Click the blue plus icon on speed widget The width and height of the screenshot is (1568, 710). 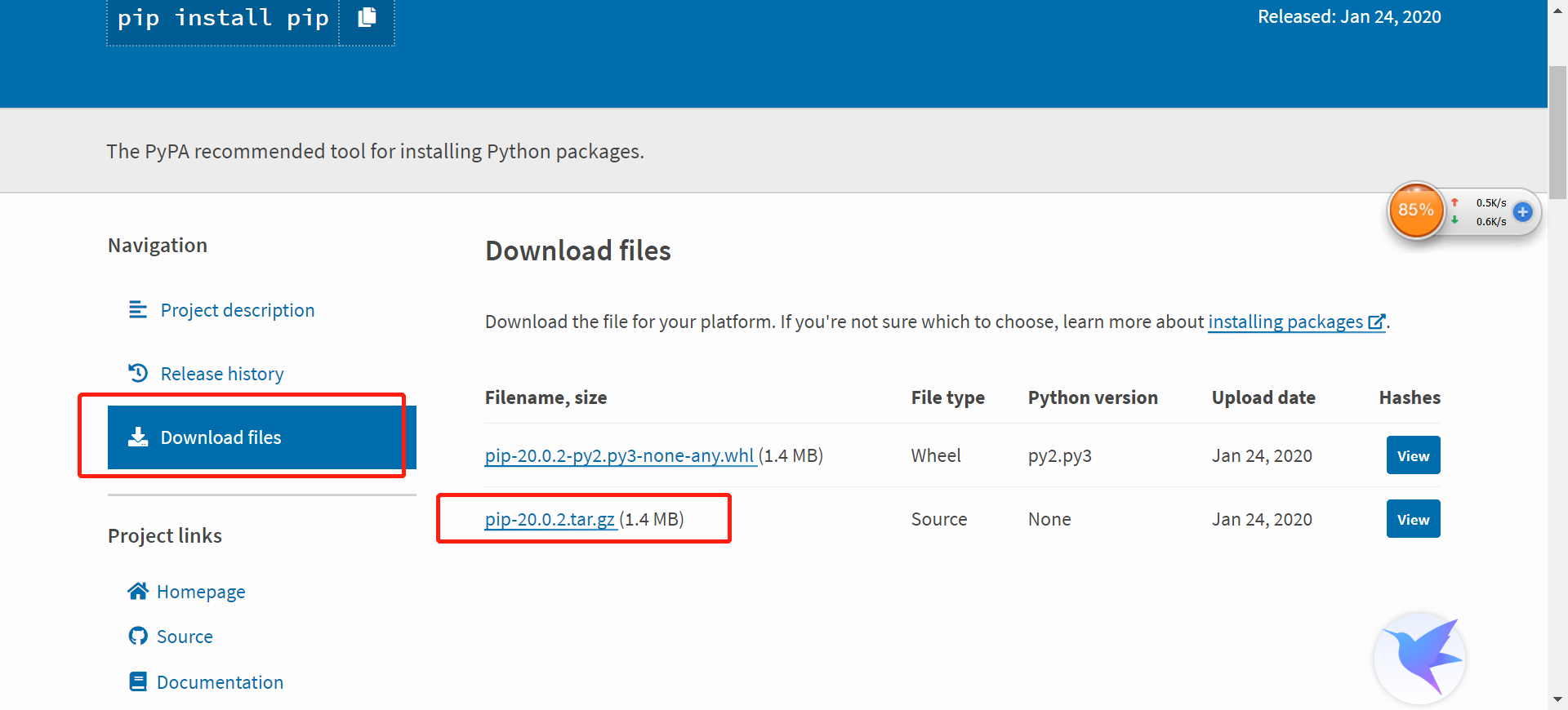coord(1522,212)
